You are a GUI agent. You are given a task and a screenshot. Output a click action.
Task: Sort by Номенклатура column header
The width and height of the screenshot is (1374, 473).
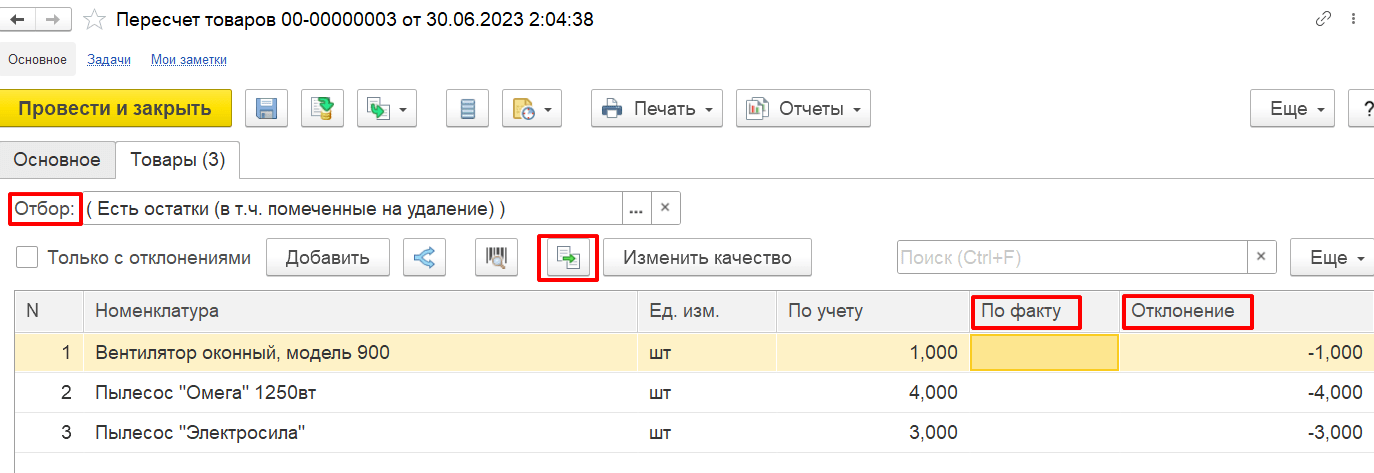click(361, 311)
